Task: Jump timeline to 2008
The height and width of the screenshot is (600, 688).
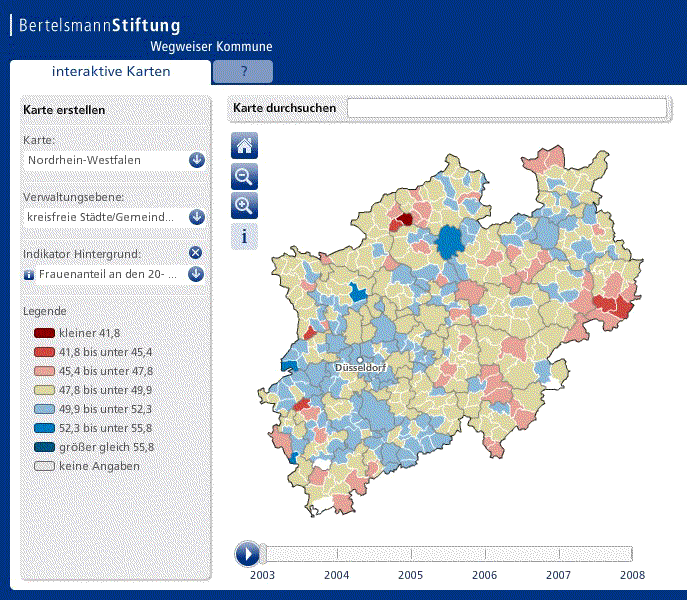Action: [632, 575]
